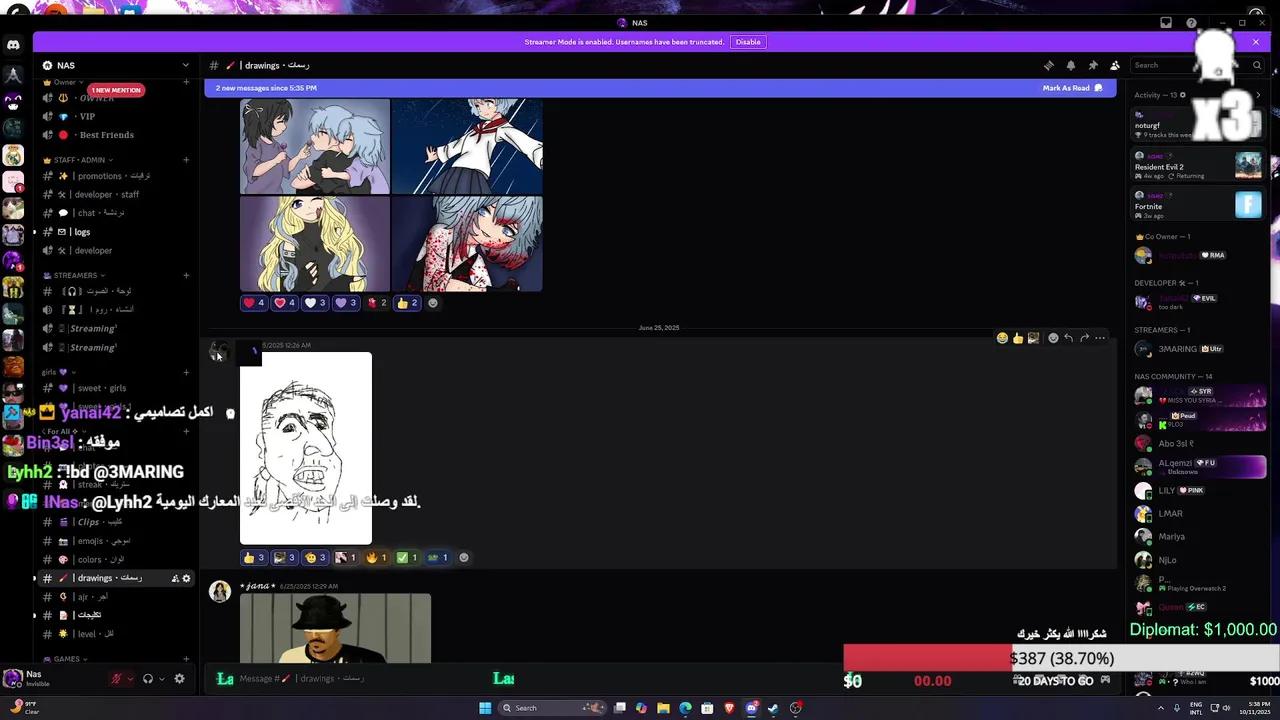Viewport: 1280px width, 720px height.
Task: Open the Inbox icon in title bar
Action: (1166, 23)
